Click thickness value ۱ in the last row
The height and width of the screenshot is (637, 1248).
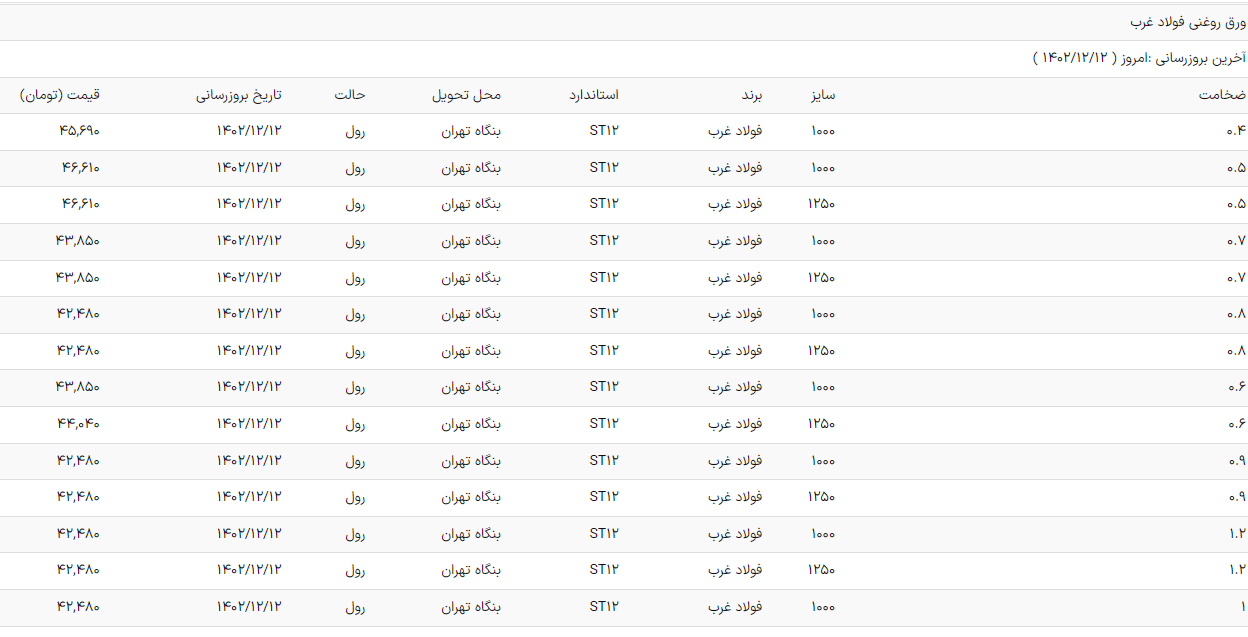coord(1242,607)
